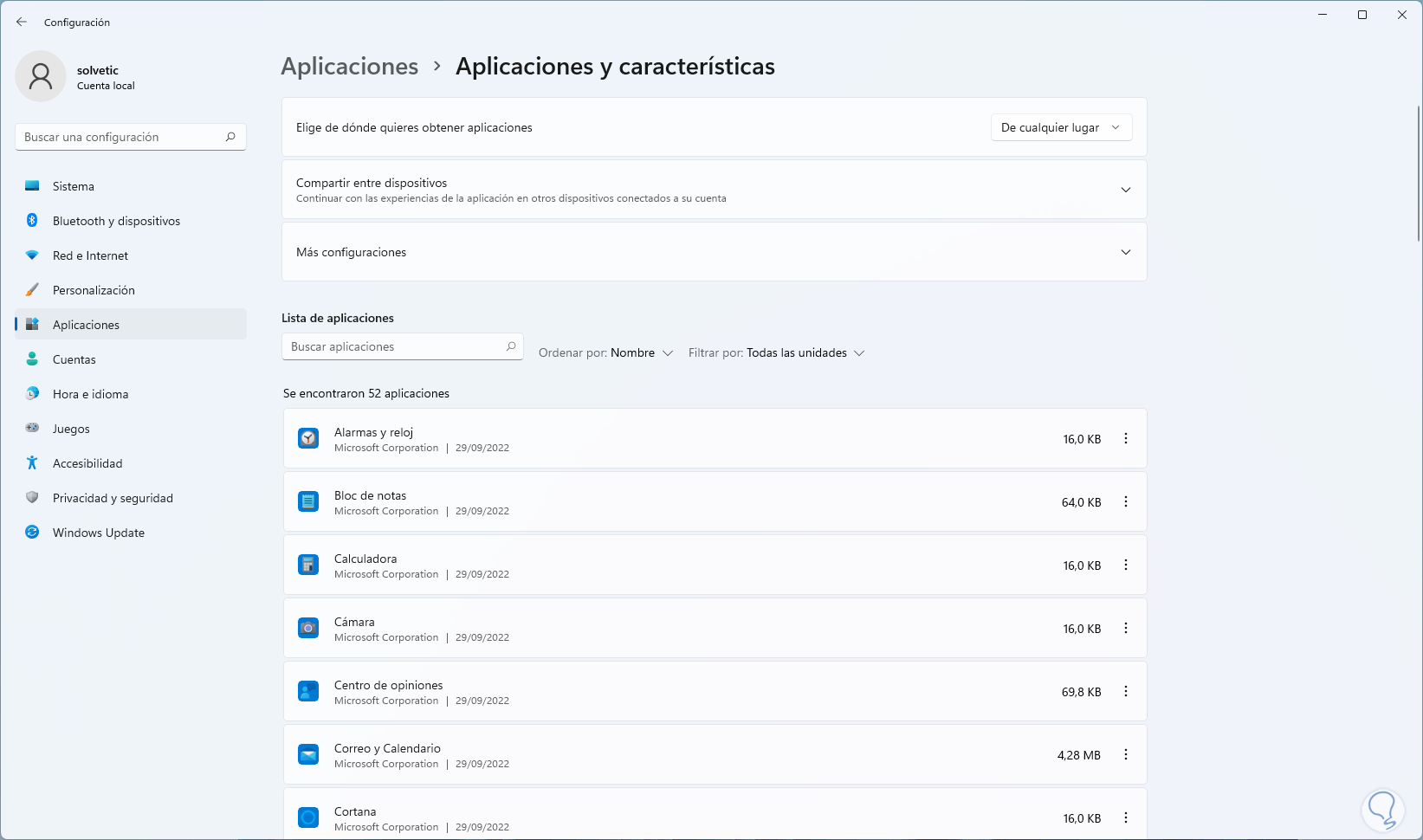
Task: Click the Aplicaciones breadcrumb link
Action: (x=349, y=67)
